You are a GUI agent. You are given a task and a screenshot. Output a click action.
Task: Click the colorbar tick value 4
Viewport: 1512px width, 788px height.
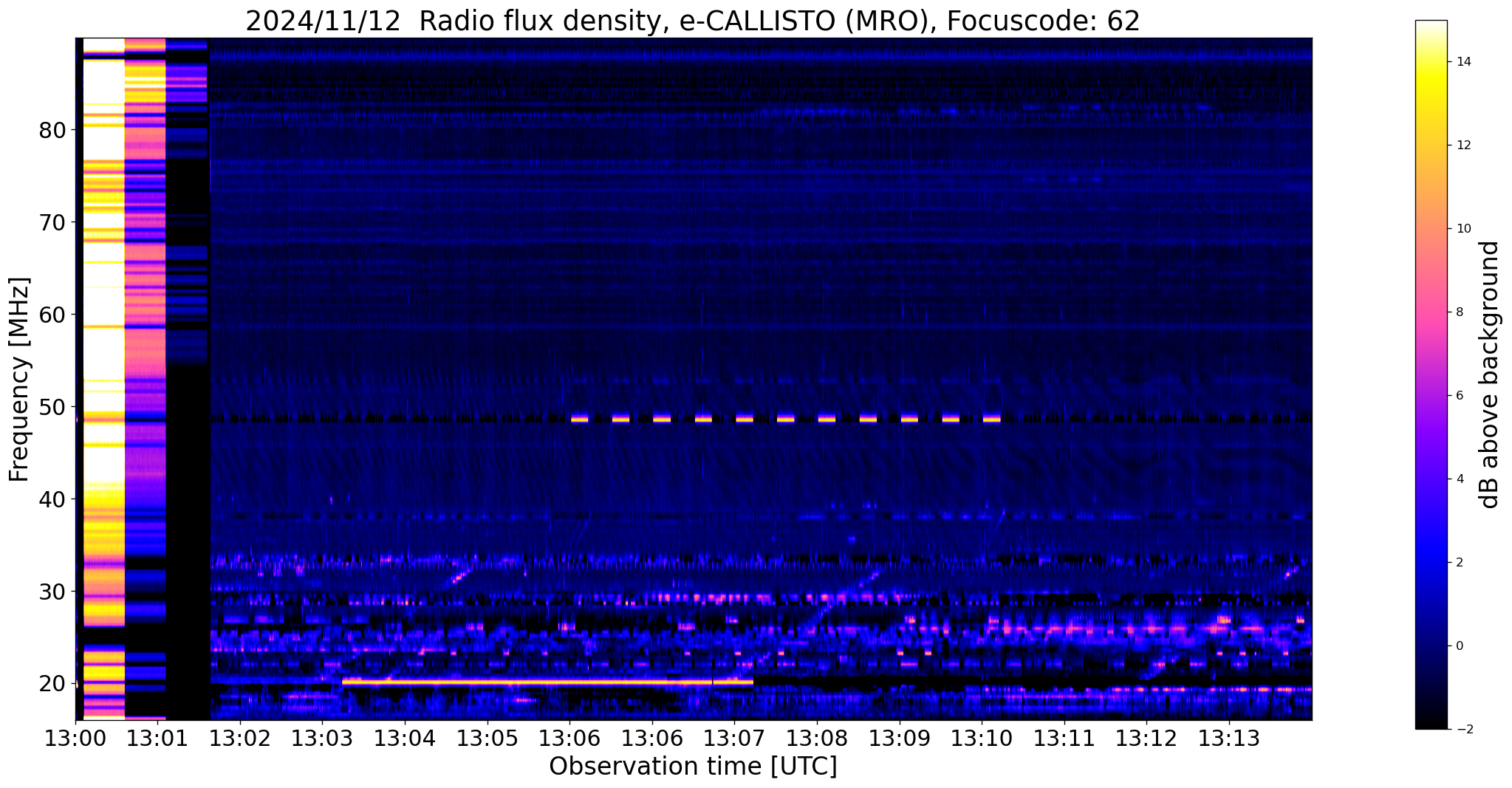(1459, 479)
